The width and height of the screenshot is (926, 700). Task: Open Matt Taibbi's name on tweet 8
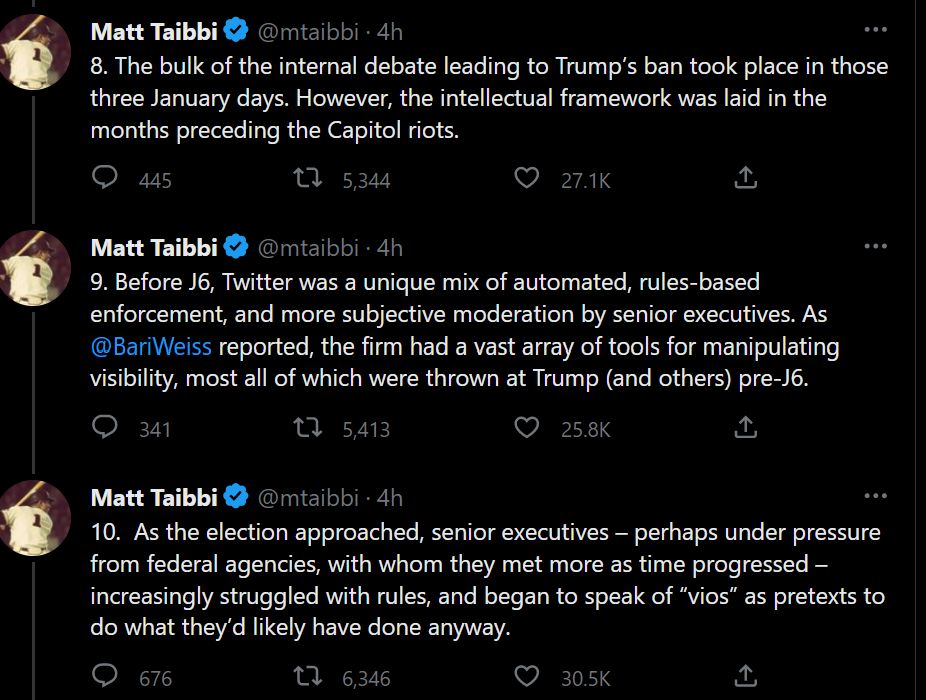pyautogui.click(x=154, y=32)
